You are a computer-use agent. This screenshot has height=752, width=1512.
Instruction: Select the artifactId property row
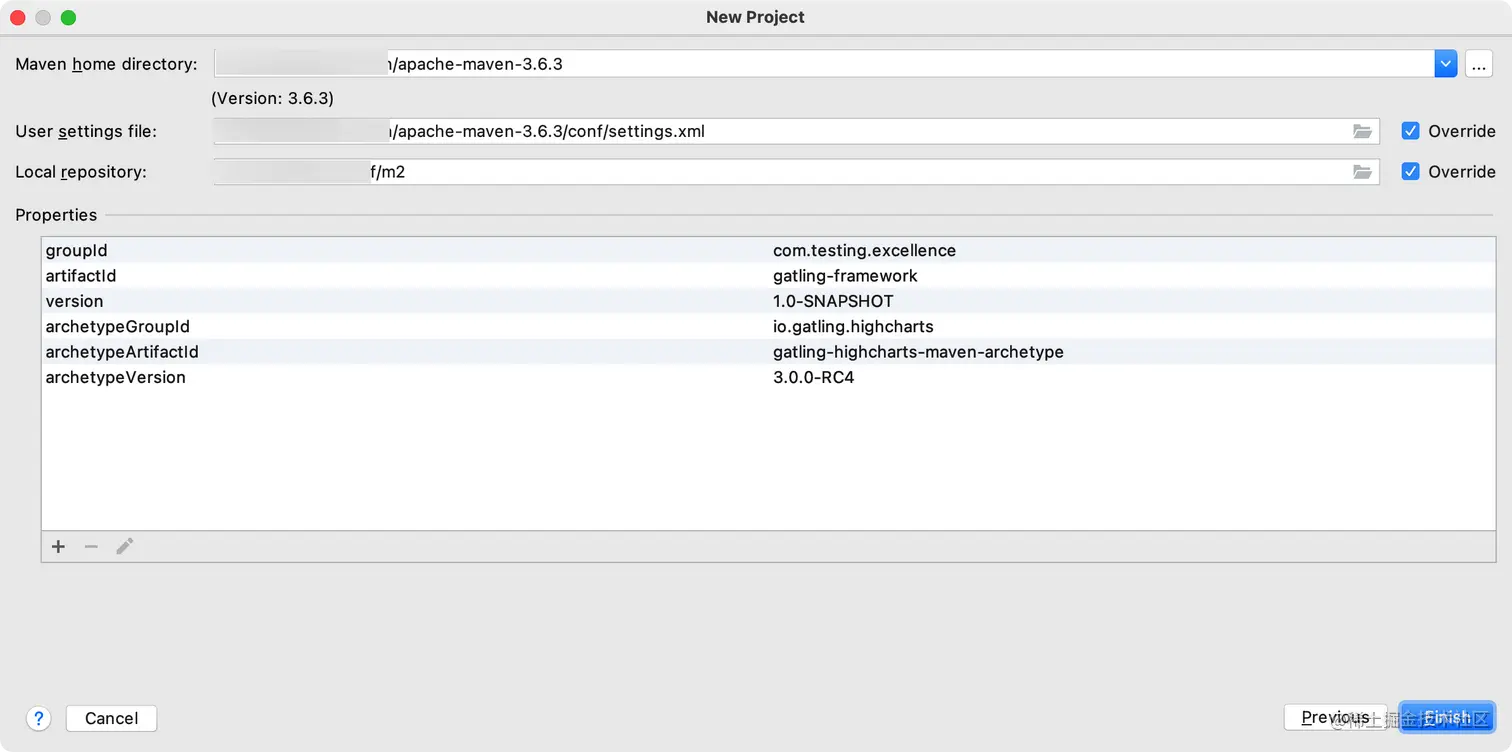pyautogui.click(x=768, y=276)
